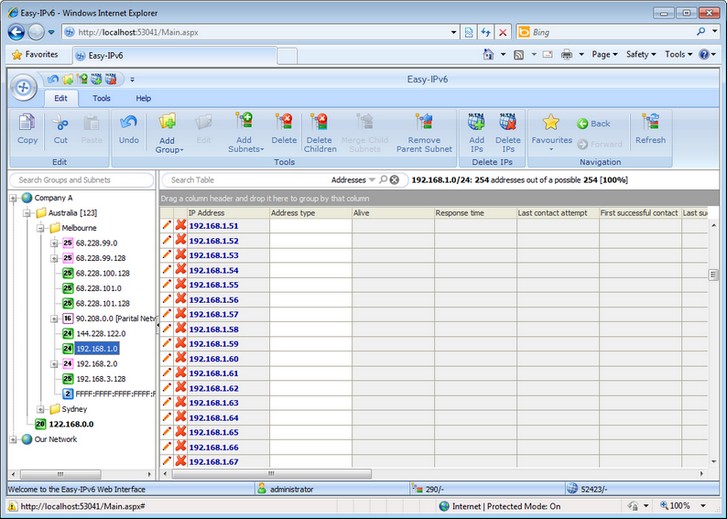Viewport: 727px width, 519px height.
Task: Click the Easy-IPv6 browser tab
Action: pos(175,56)
